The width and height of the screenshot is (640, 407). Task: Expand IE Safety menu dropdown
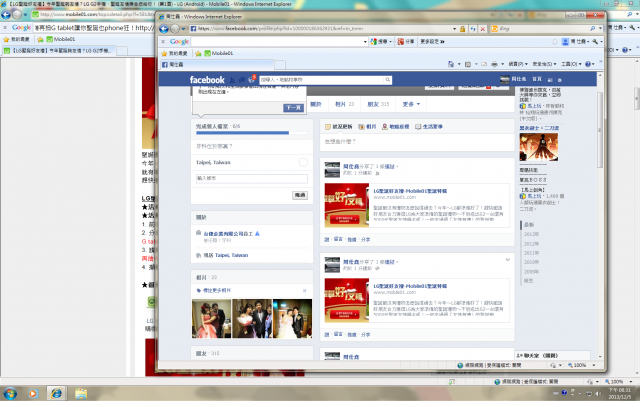(x=544, y=64)
